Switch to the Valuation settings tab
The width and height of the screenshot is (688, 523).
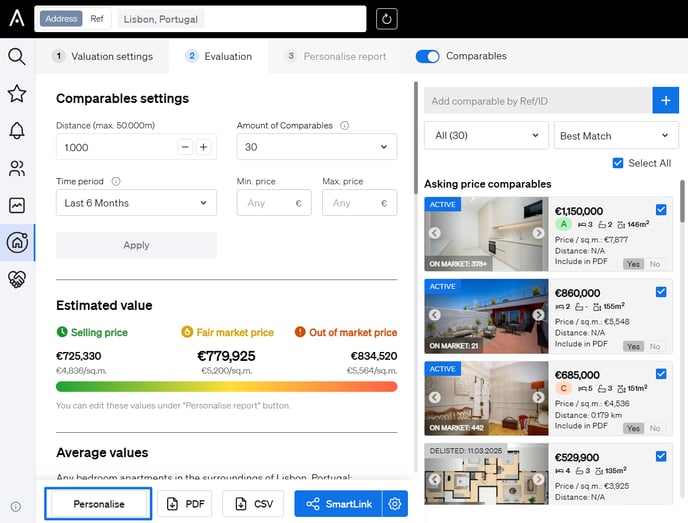102,57
